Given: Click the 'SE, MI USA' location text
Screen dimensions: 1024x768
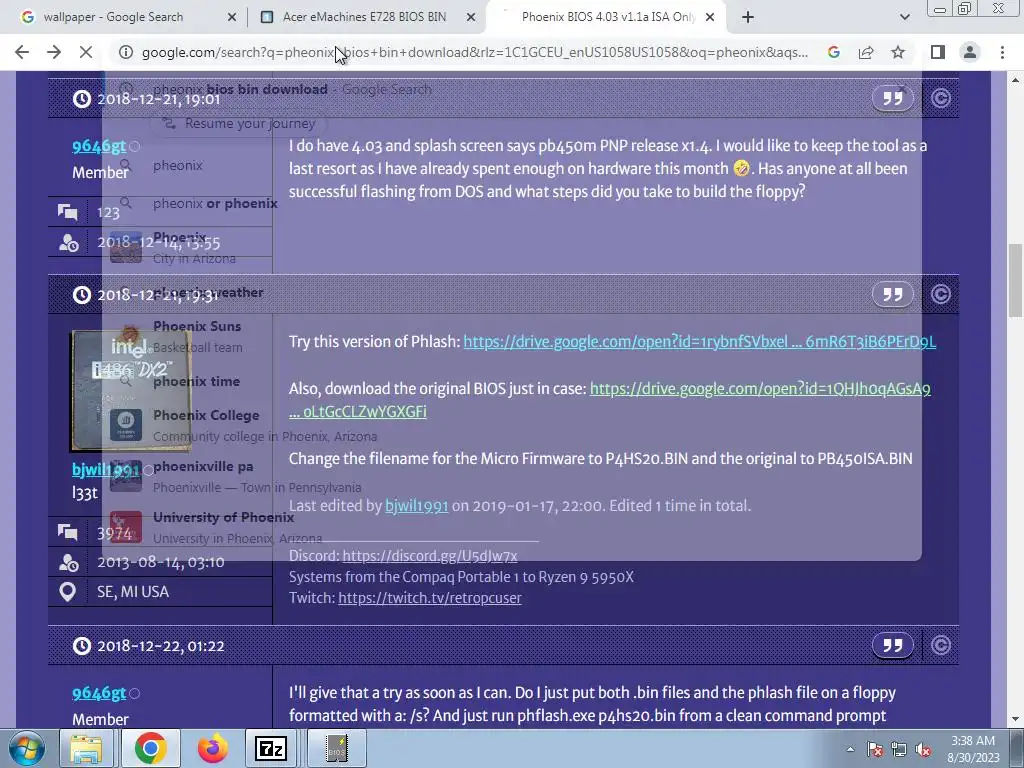Looking at the screenshot, I should [x=133, y=592].
